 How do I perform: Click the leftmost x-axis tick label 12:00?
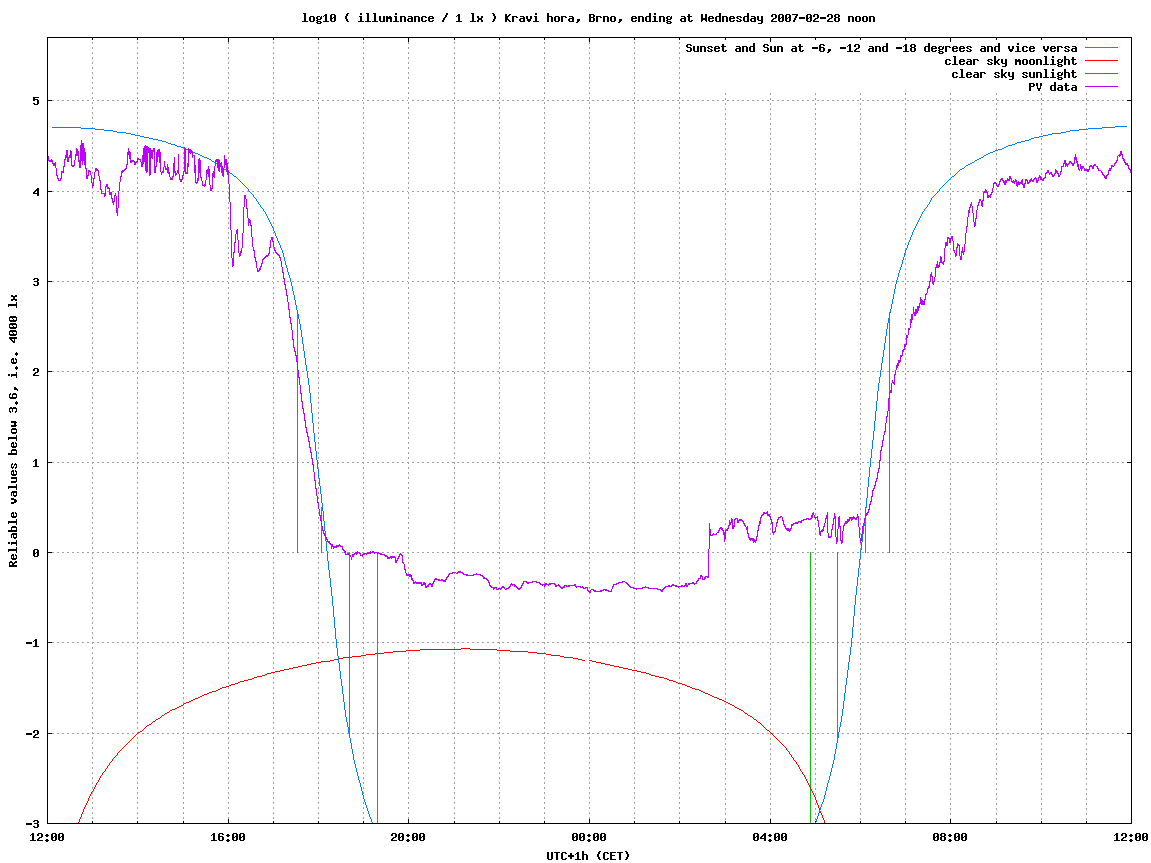click(47, 837)
